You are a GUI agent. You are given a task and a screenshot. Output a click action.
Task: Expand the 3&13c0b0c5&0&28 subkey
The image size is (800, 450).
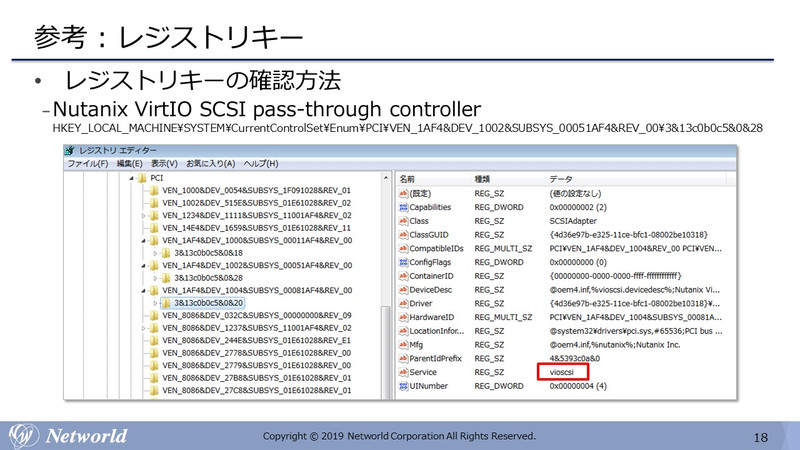[155, 278]
